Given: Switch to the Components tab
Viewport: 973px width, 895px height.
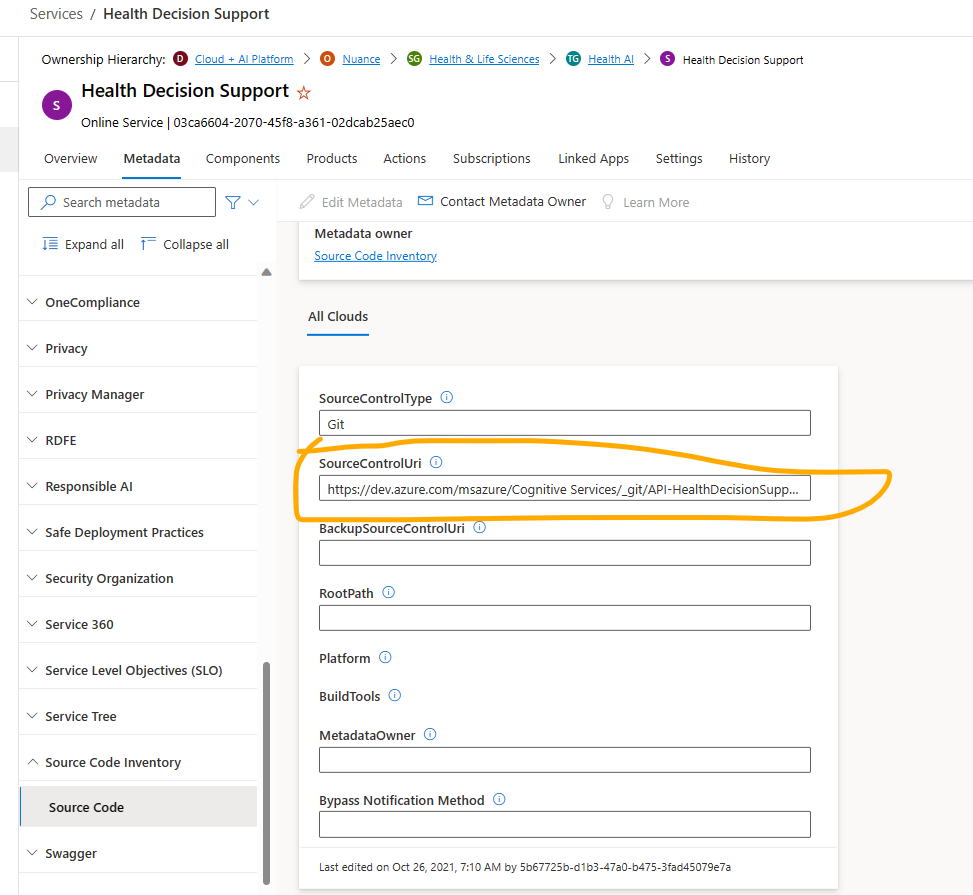Looking at the screenshot, I should 242,158.
